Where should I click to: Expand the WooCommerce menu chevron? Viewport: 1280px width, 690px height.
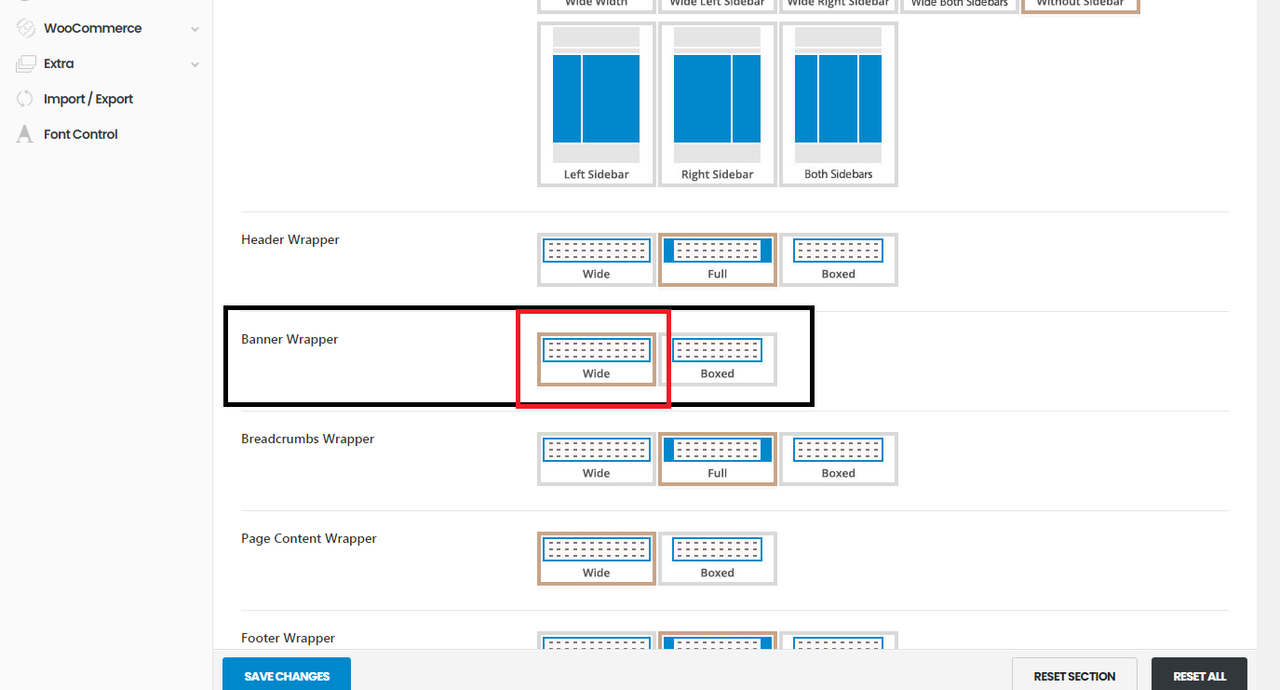click(195, 29)
